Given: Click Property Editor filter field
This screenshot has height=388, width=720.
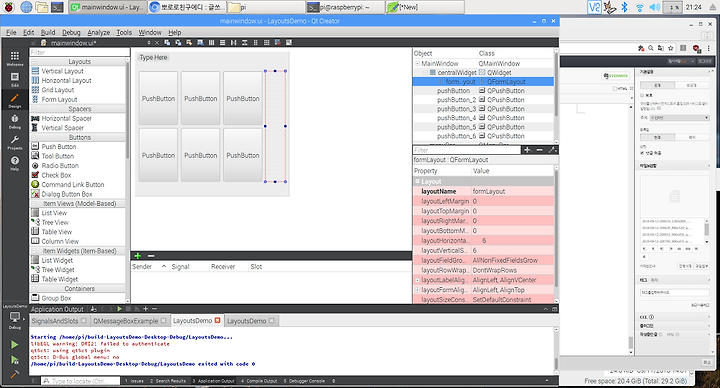Looking at the screenshot, I should 467,150.
